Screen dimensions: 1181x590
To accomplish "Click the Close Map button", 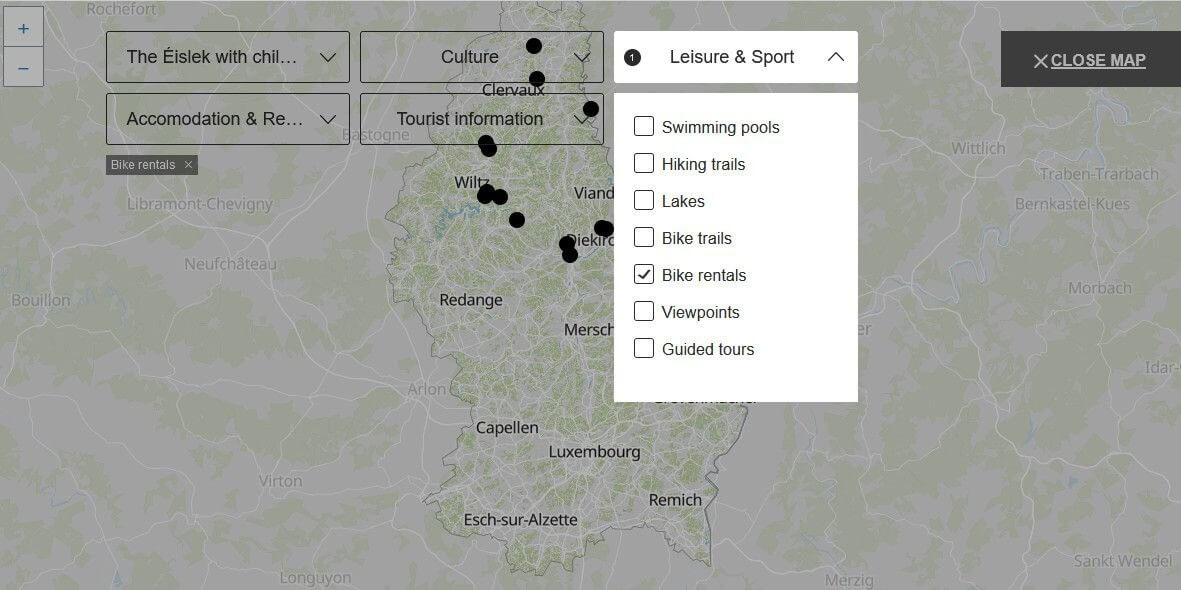I will pos(1090,60).
